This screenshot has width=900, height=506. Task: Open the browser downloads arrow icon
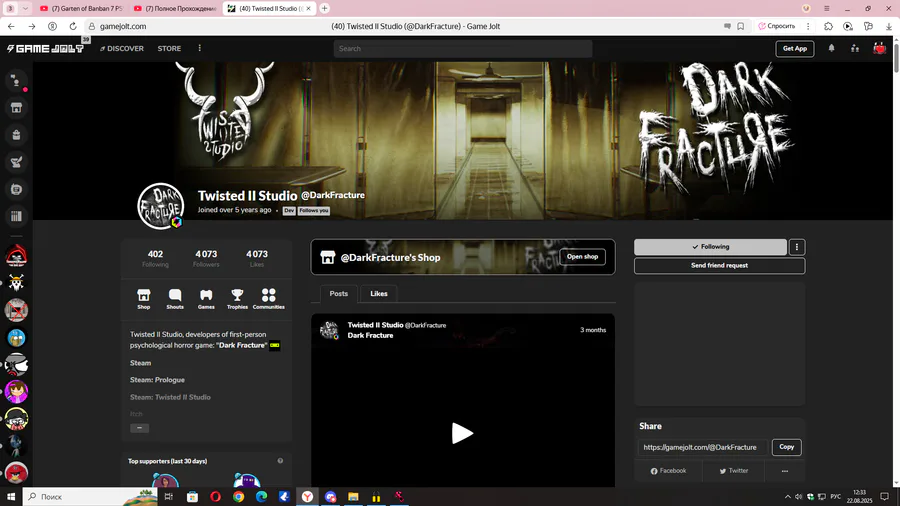click(x=889, y=26)
